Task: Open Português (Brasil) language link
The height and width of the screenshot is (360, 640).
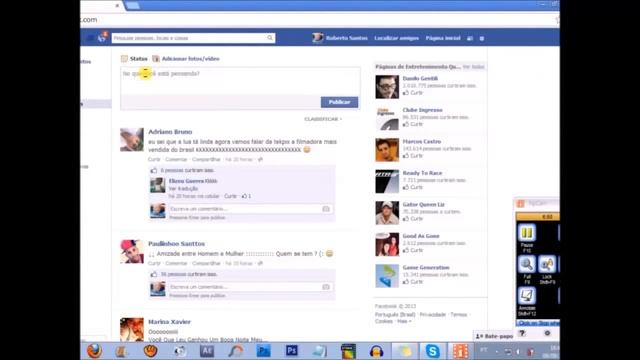Action: click(x=395, y=315)
